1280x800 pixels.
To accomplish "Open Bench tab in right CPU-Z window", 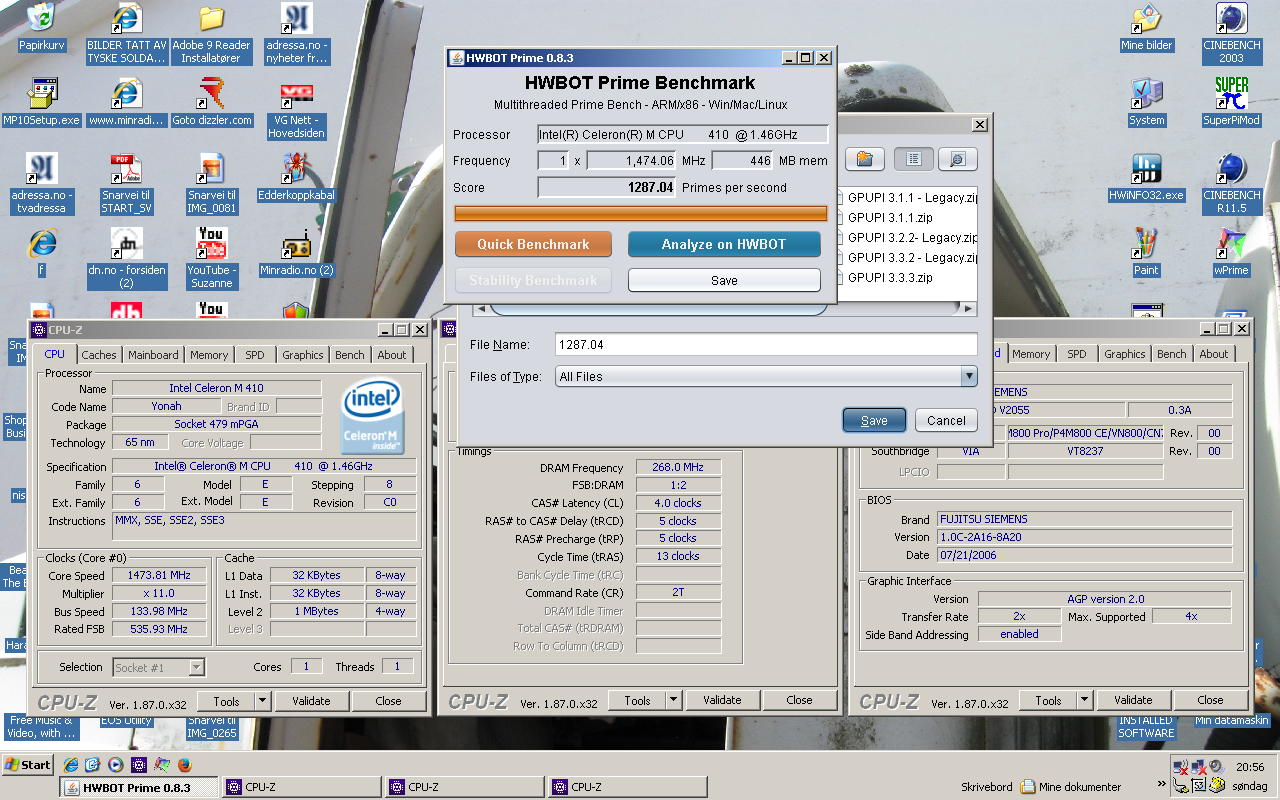I will [x=1172, y=354].
